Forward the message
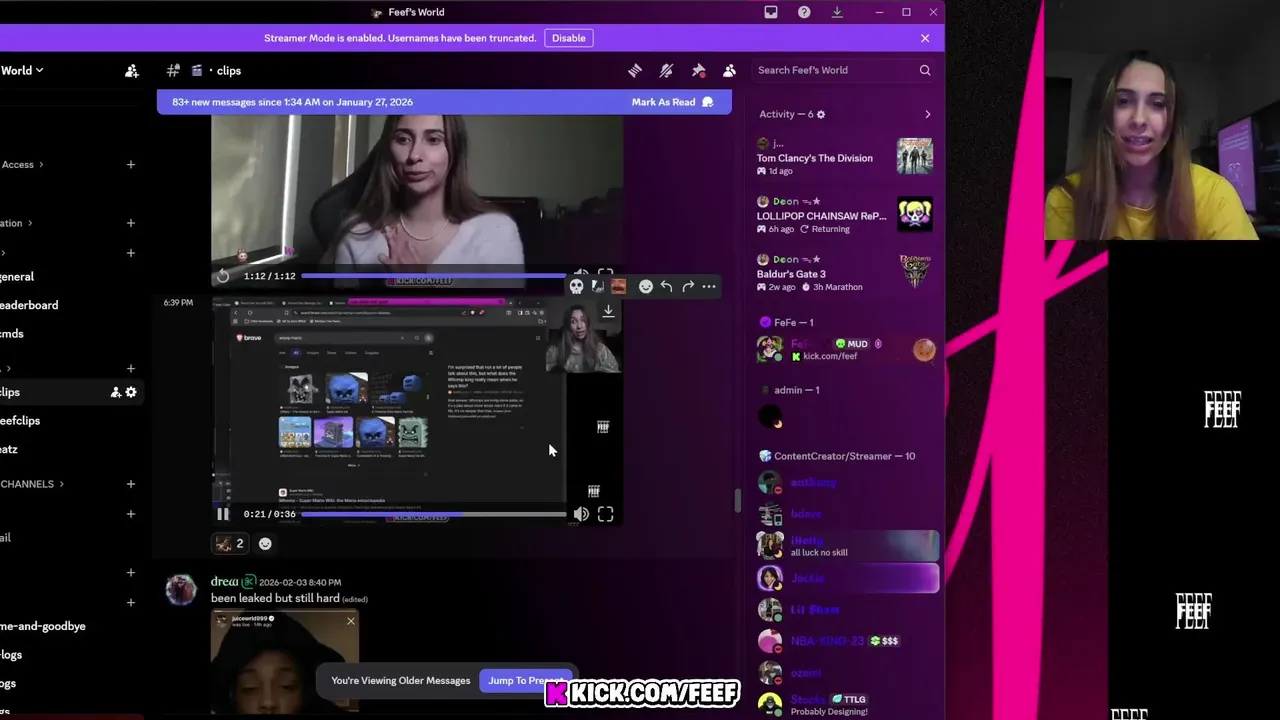The width and height of the screenshot is (1280, 720). pyautogui.click(x=688, y=286)
